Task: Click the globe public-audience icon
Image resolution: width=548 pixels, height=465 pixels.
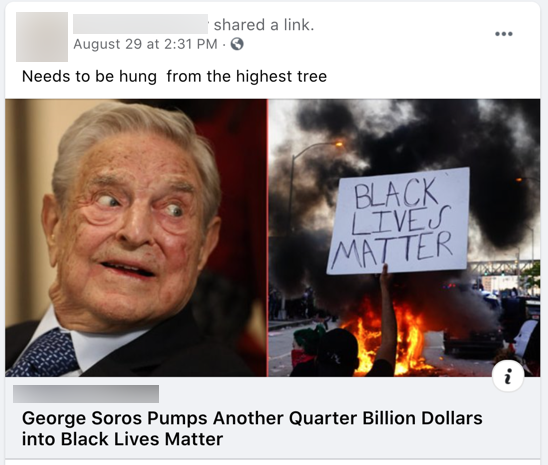Action: click(237, 44)
